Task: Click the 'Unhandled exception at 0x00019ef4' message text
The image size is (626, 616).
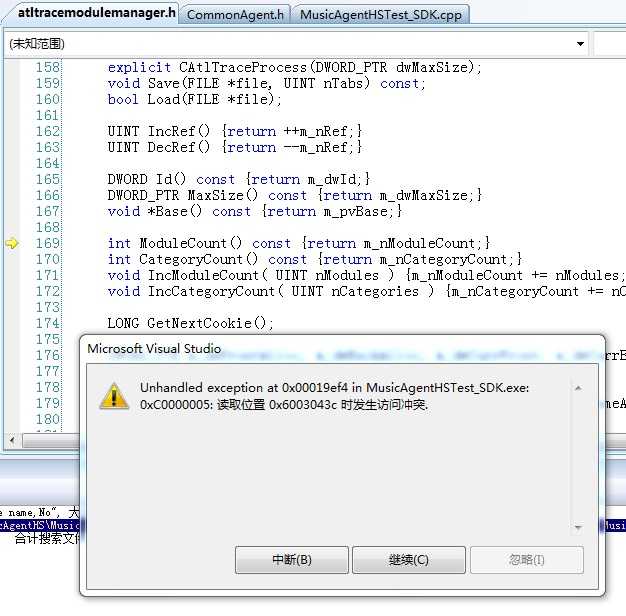Action: pyautogui.click(x=334, y=388)
